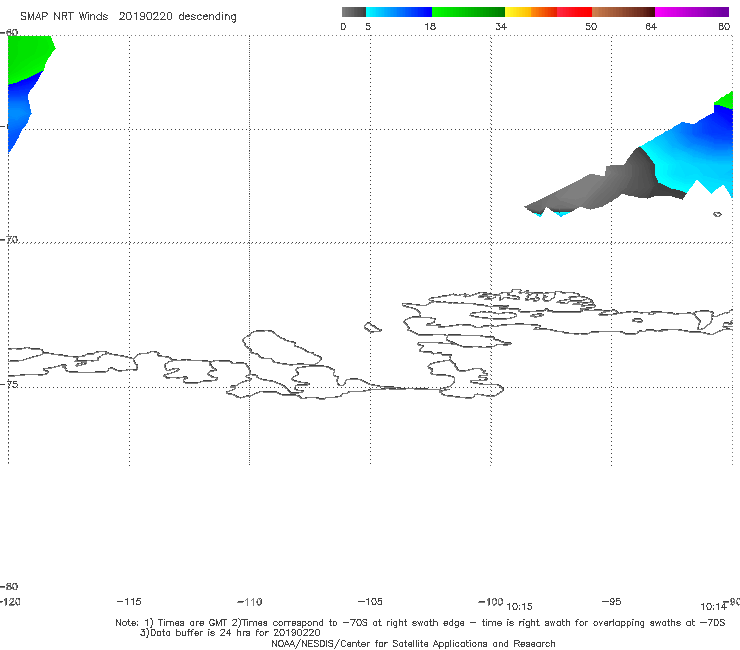Click the large oval island outline near -110
The image size is (740, 650).
point(281,347)
